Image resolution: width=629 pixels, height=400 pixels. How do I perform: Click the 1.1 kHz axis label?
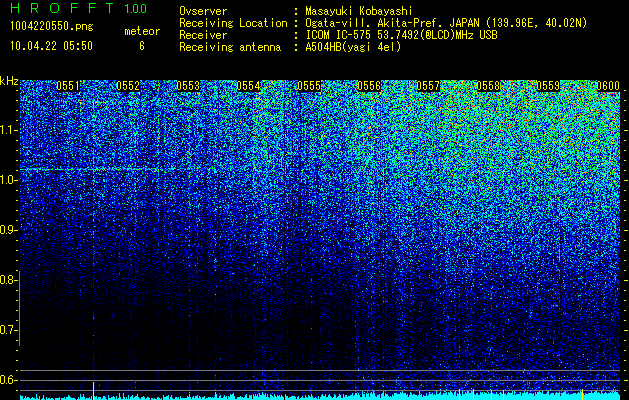[x=9, y=130]
